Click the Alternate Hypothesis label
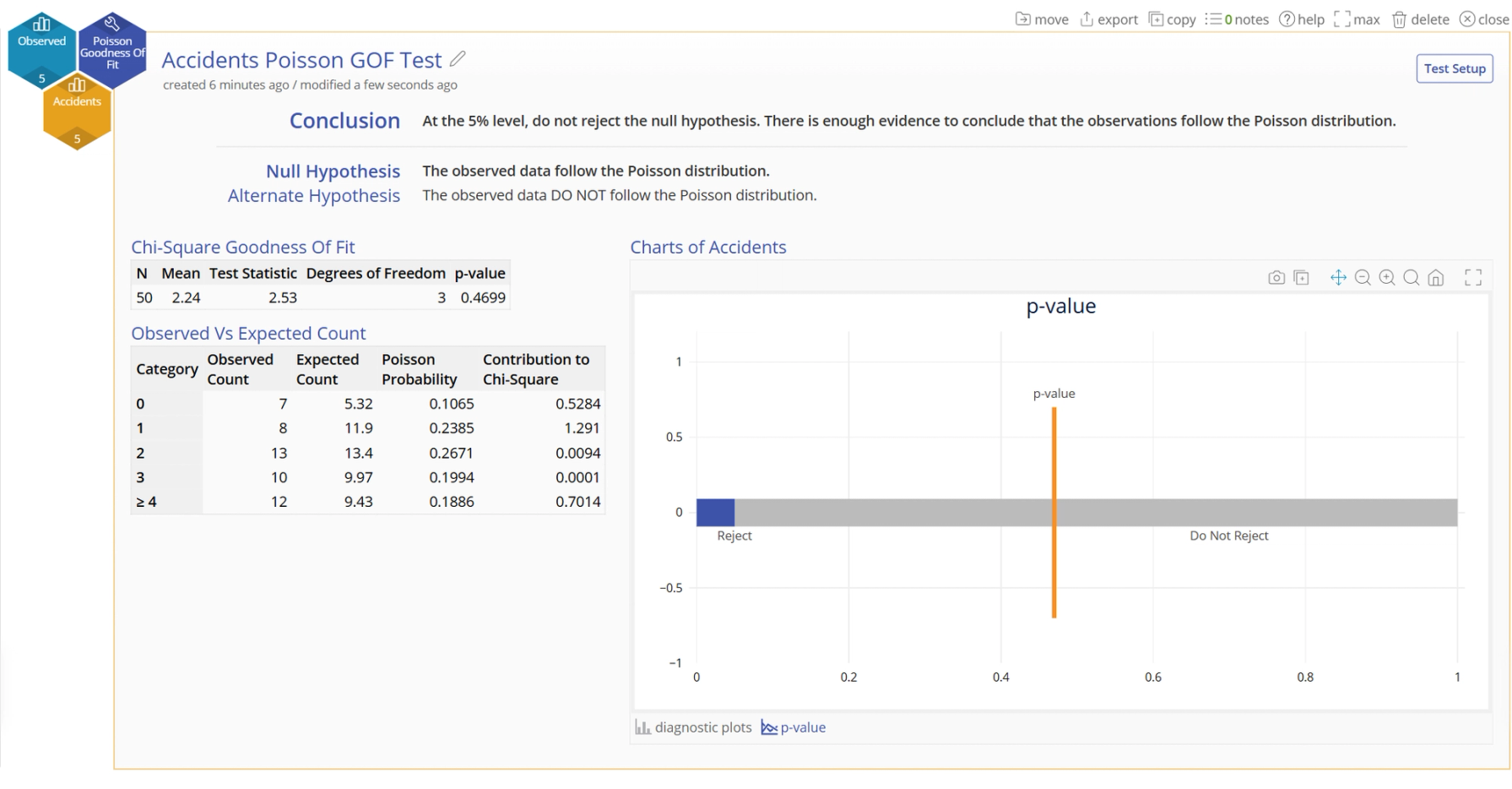The height and width of the screenshot is (789, 1512). [314, 196]
